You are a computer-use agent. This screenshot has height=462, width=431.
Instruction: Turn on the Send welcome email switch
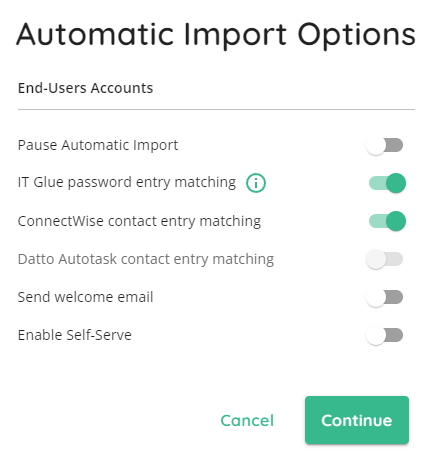coord(385,297)
